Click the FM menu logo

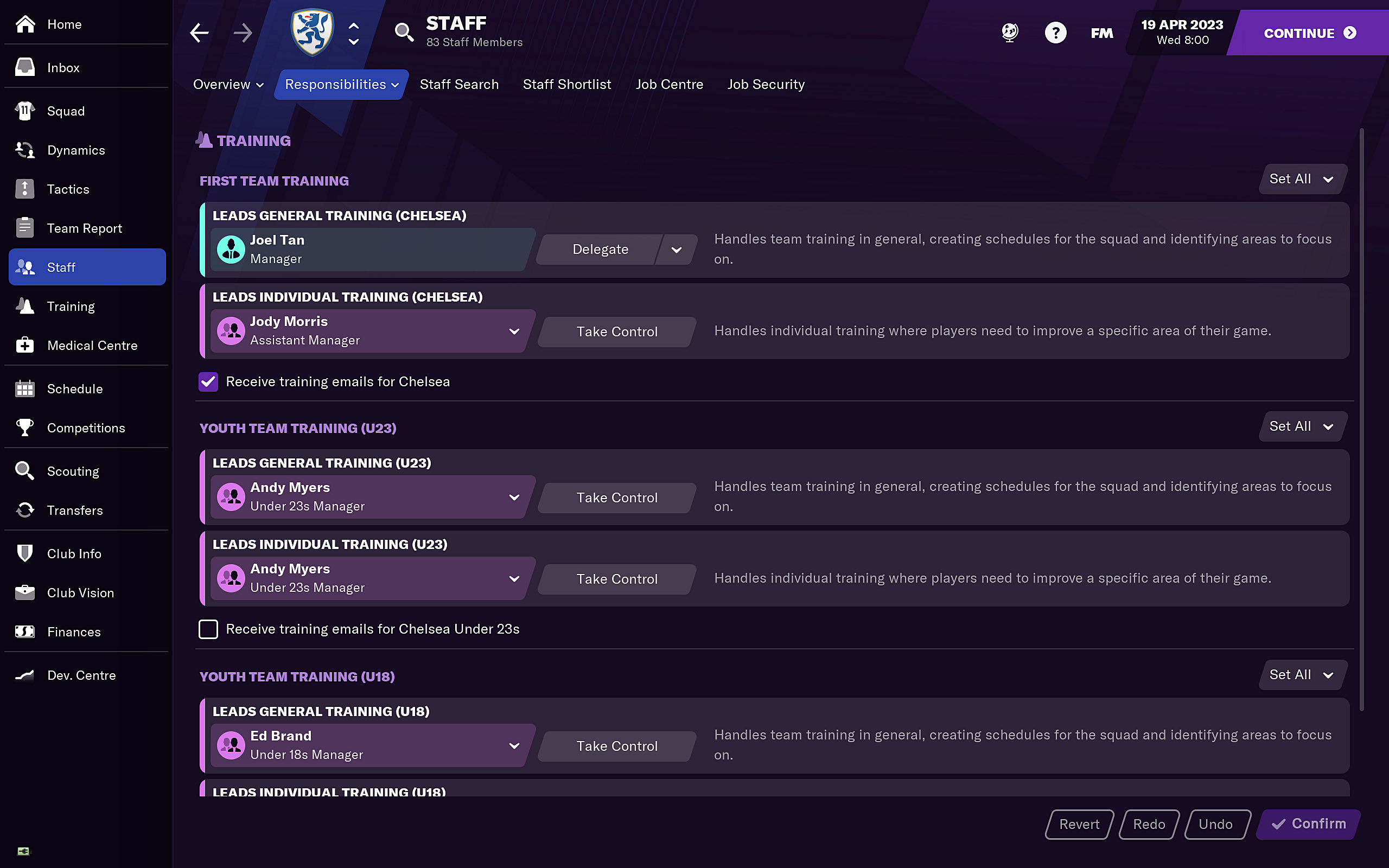click(x=1101, y=33)
